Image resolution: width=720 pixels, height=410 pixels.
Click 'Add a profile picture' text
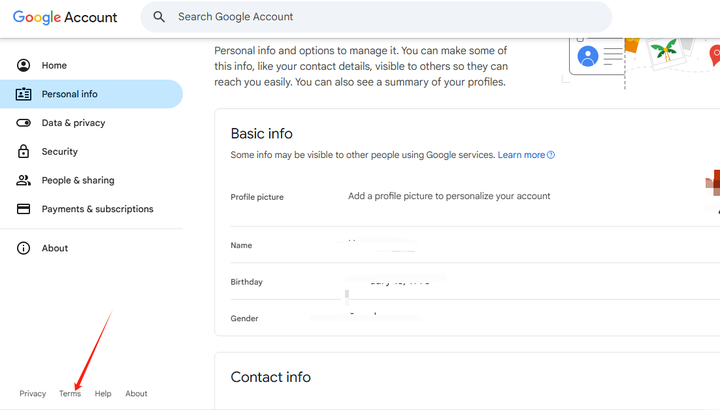click(449, 196)
